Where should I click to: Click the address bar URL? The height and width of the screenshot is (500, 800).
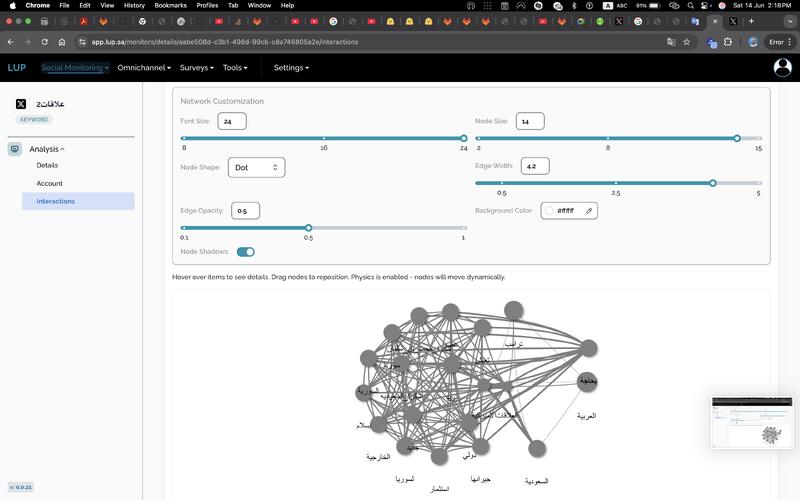pyautogui.click(x=224, y=42)
